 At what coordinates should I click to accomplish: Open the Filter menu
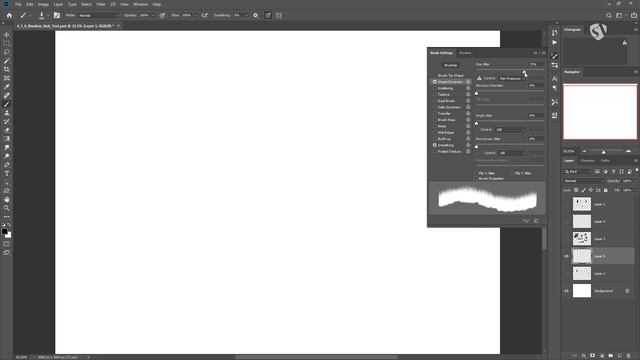tap(101, 4)
